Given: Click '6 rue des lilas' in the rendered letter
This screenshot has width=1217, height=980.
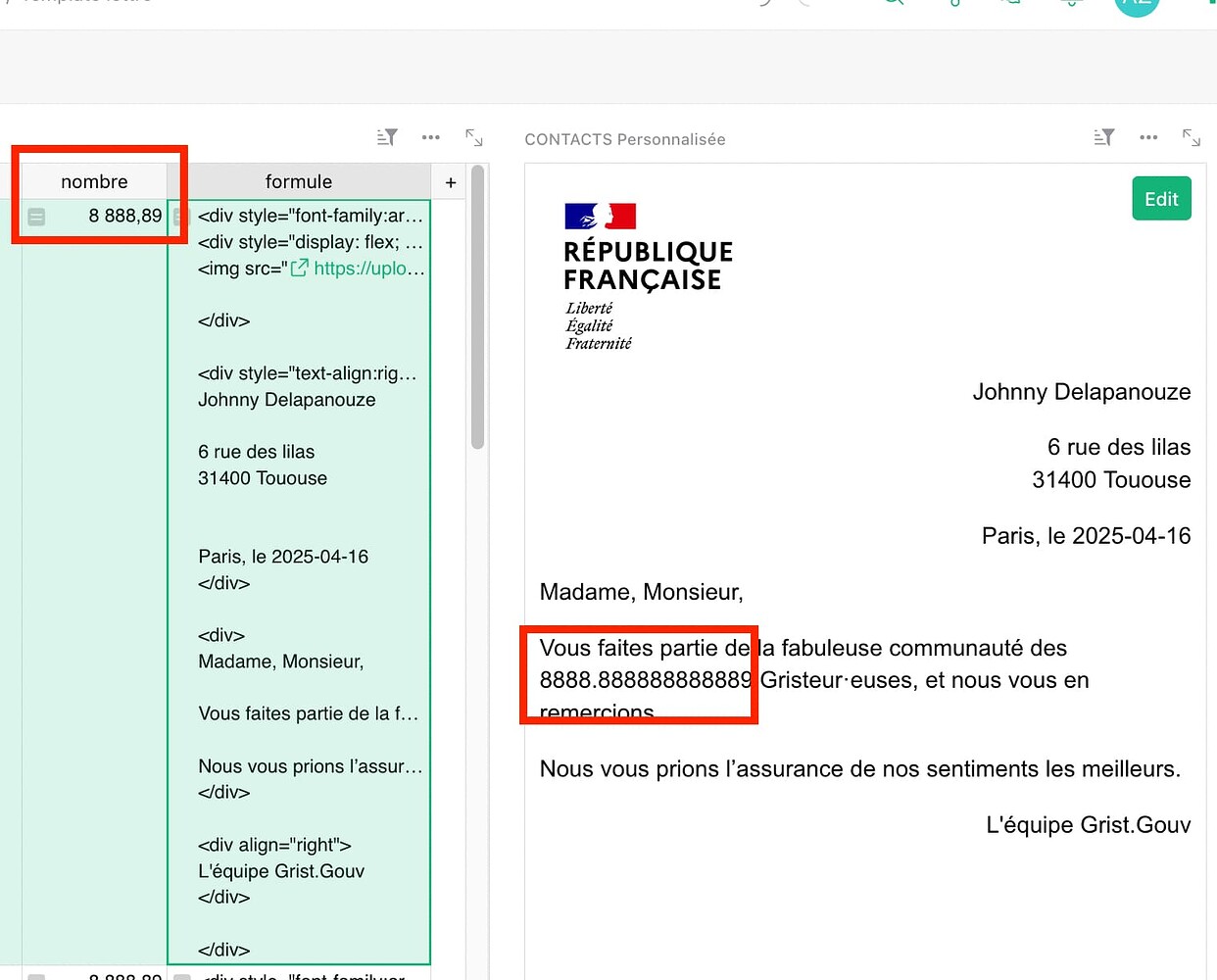Looking at the screenshot, I should click(1119, 447).
